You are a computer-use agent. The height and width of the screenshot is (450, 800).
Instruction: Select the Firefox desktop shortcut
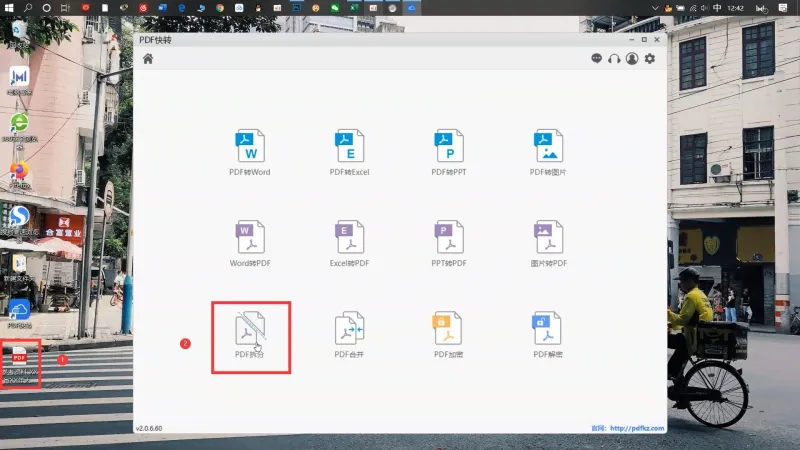click(x=19, y=175)
